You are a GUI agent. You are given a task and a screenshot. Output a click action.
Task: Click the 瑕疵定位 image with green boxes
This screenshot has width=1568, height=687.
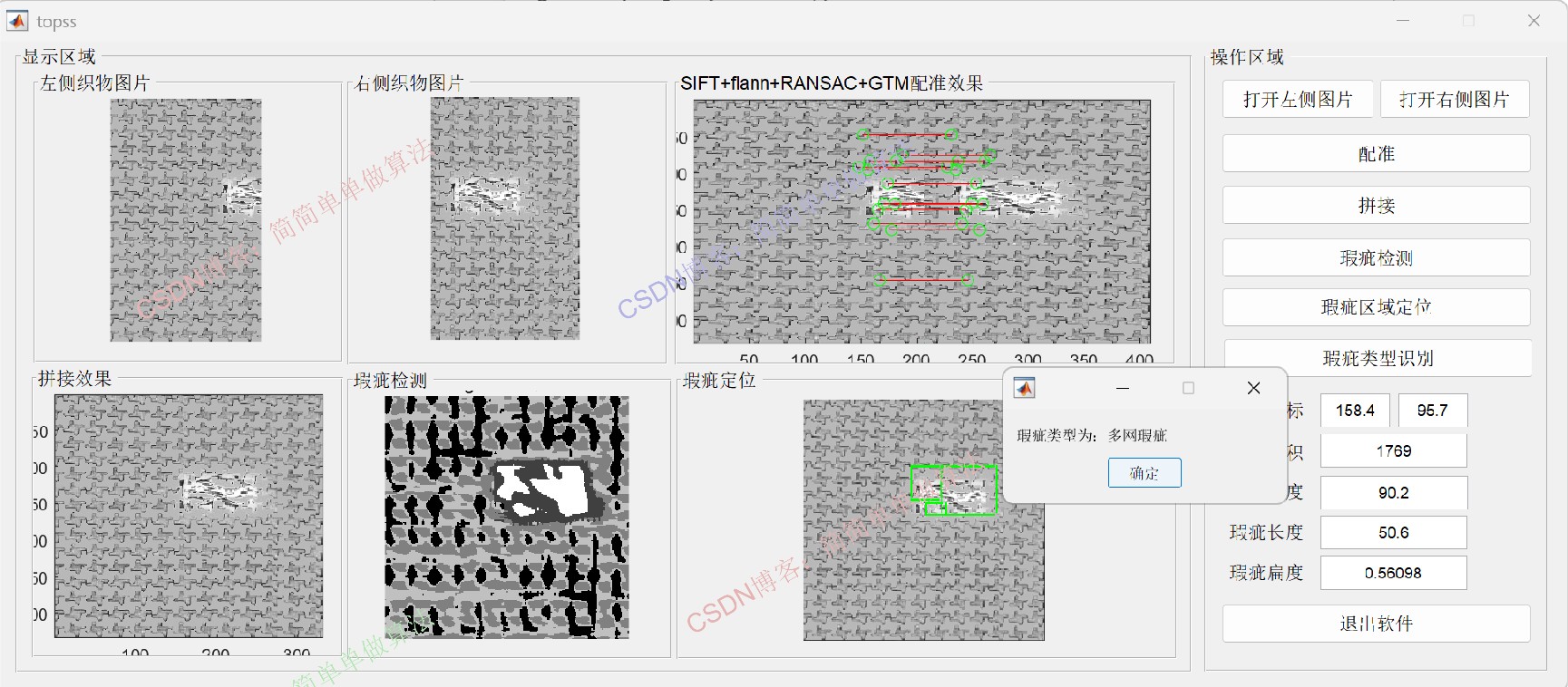924,520
